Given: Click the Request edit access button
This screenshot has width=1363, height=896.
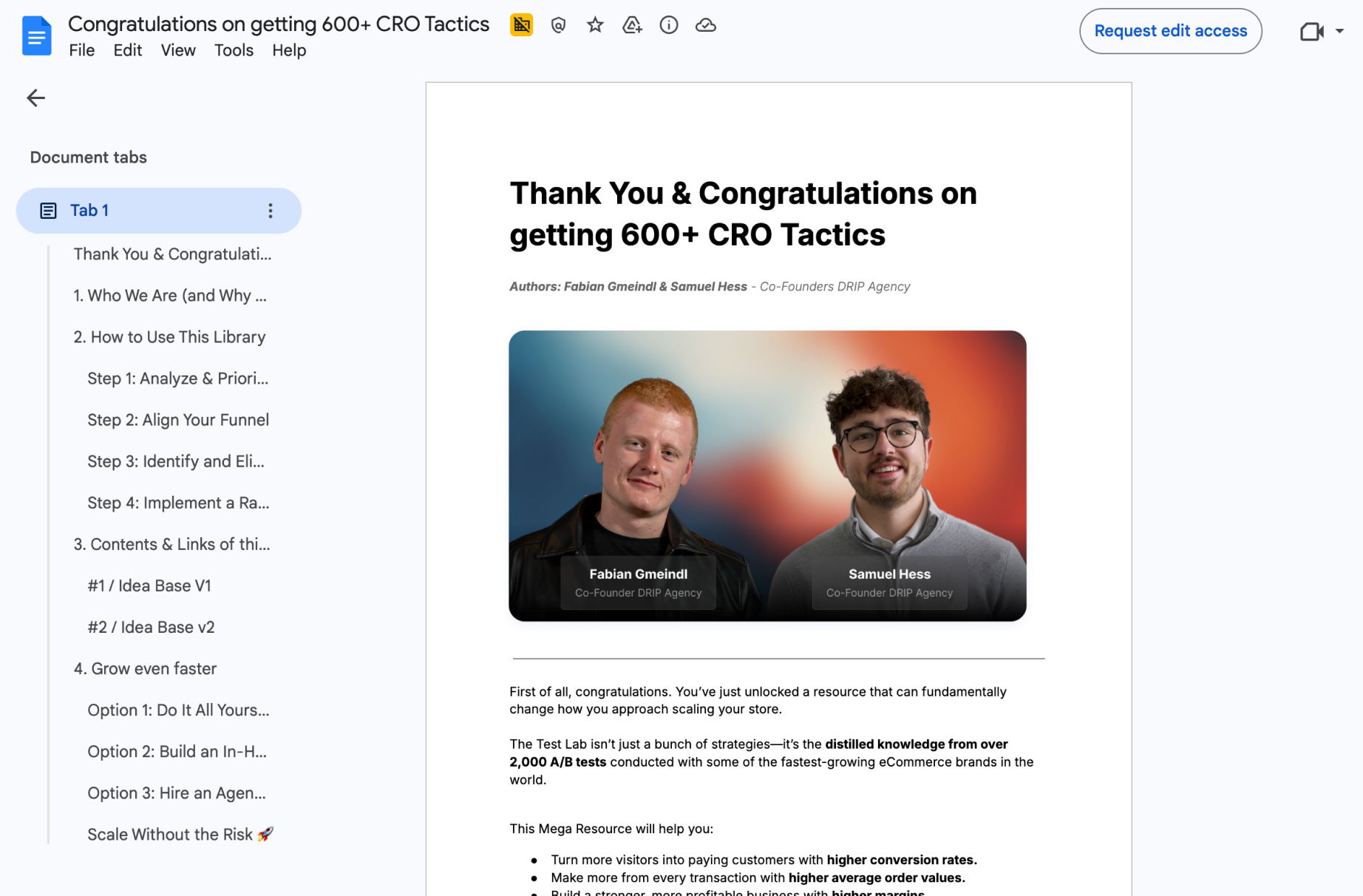Looking at the screenshot, I should click(x=1170, y=31).
